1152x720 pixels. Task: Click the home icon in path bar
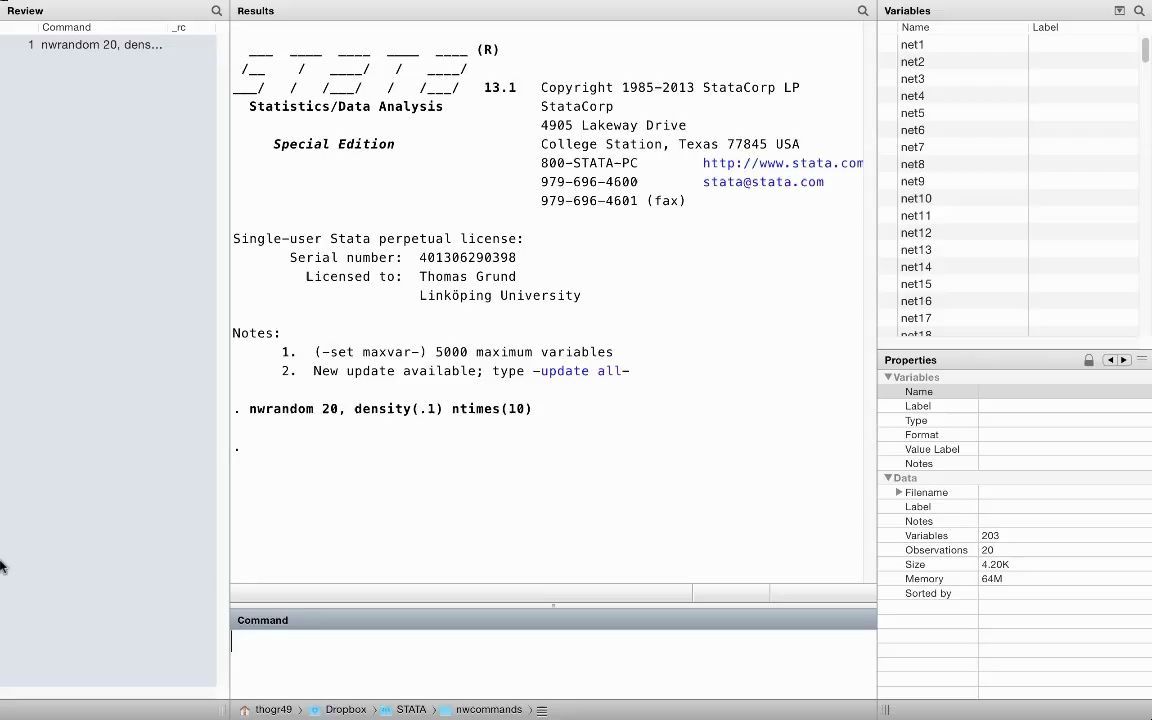(x=245, y=709)
